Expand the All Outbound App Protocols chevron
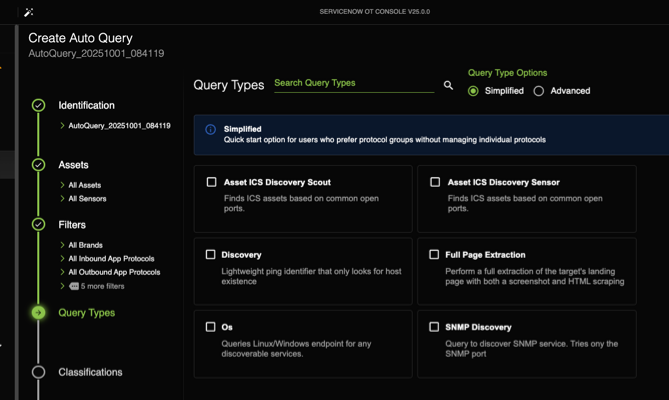 [62, 272]
